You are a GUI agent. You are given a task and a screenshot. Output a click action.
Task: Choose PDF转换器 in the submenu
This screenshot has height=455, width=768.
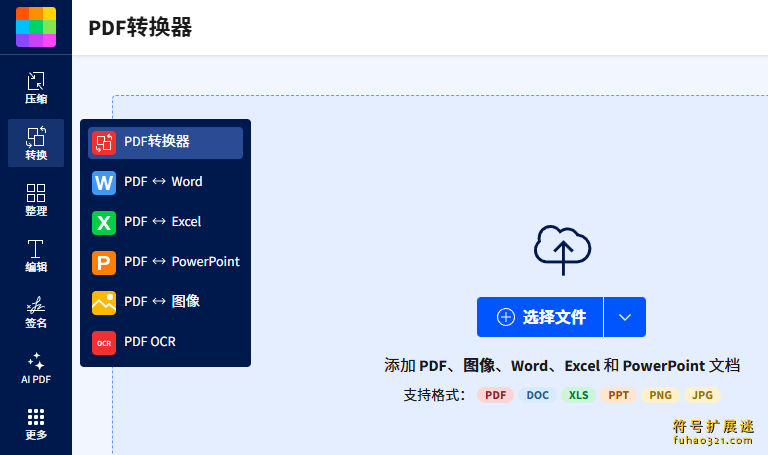(x=166, y=143)
